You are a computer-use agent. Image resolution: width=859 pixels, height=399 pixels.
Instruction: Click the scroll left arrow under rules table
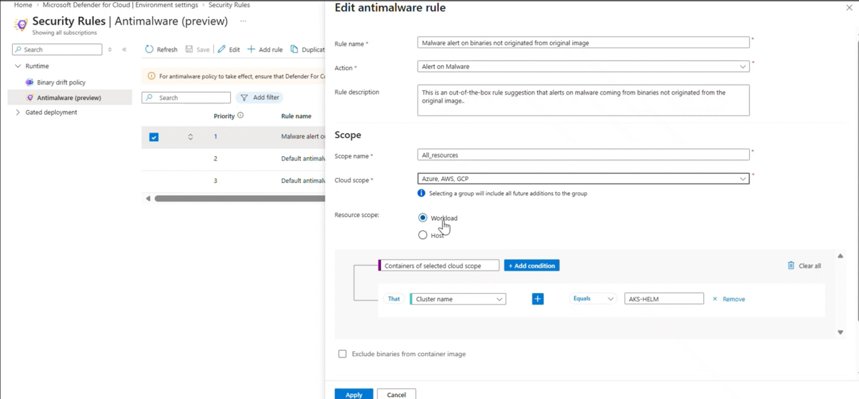pos(147,198)
